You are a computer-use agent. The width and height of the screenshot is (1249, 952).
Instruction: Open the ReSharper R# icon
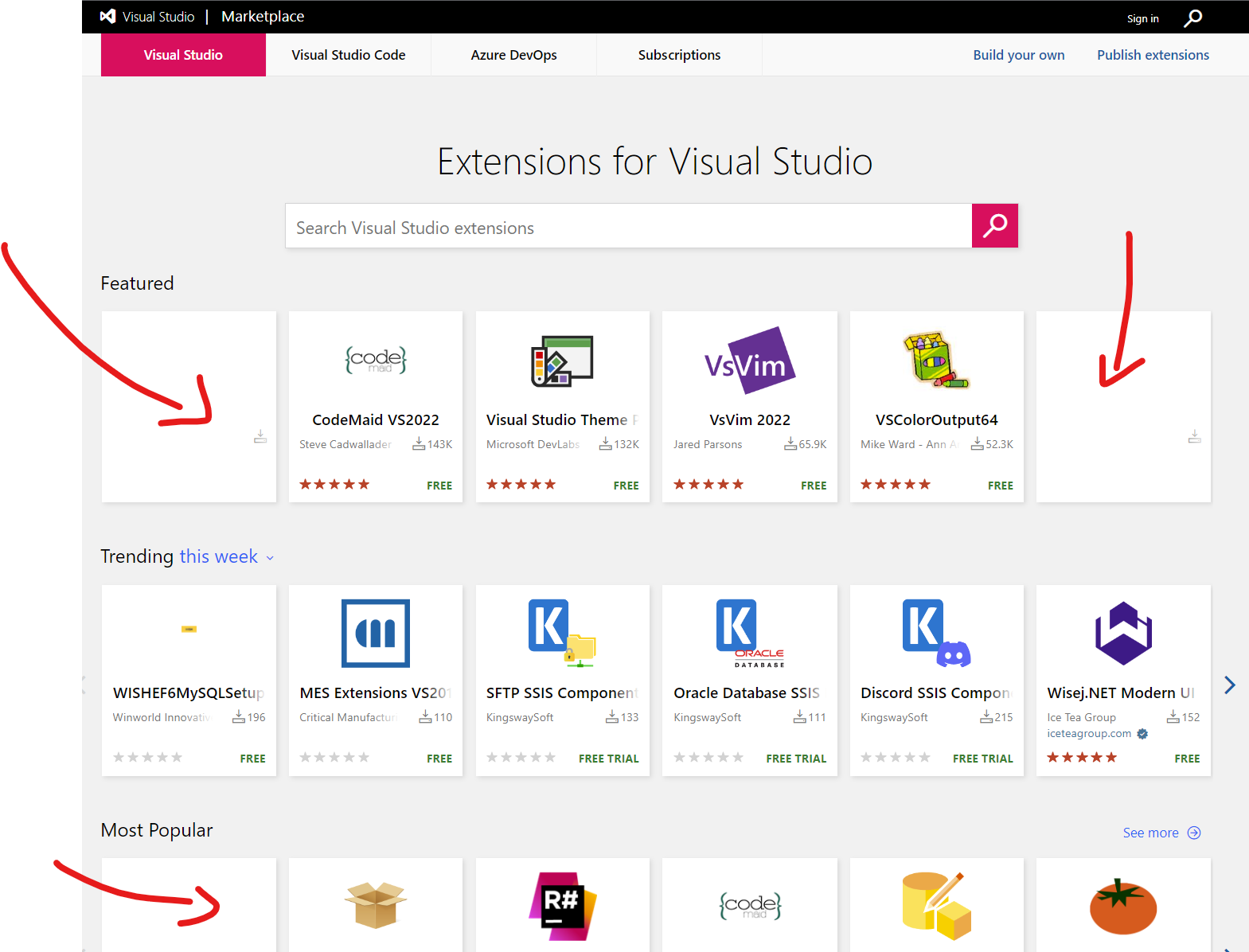[x=562, y=906]
